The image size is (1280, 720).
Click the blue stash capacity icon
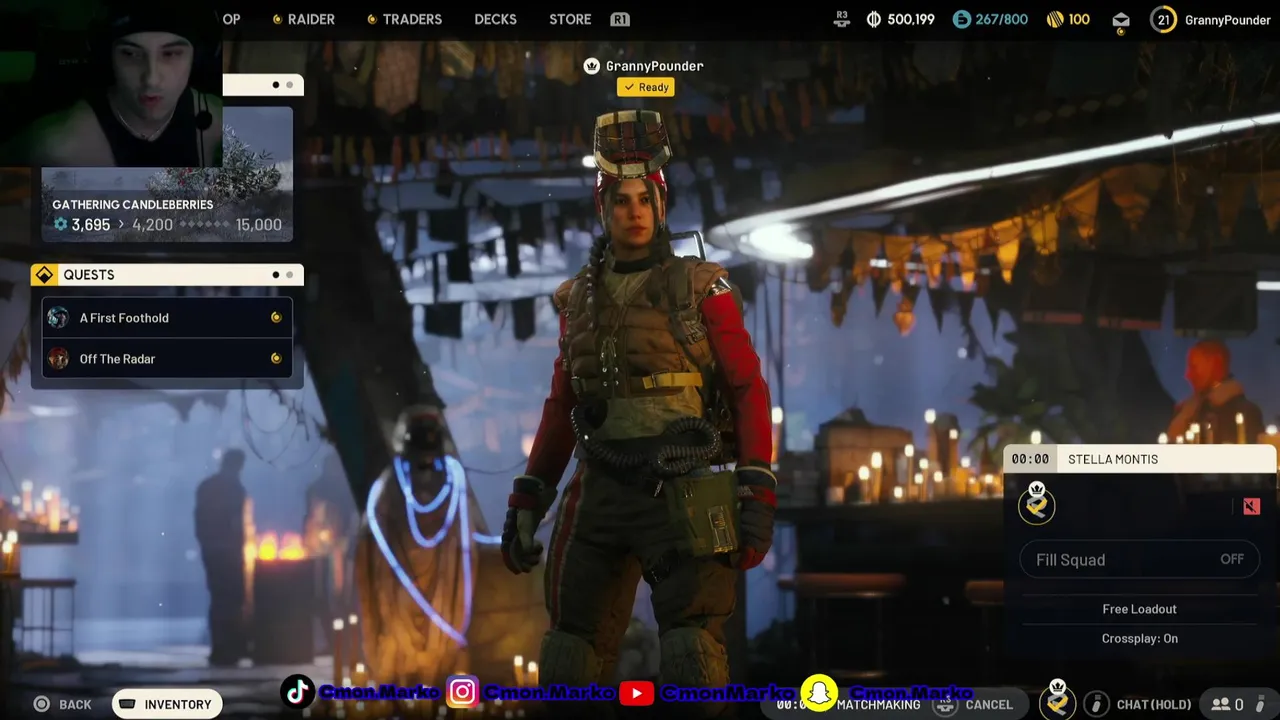(961, 19)
